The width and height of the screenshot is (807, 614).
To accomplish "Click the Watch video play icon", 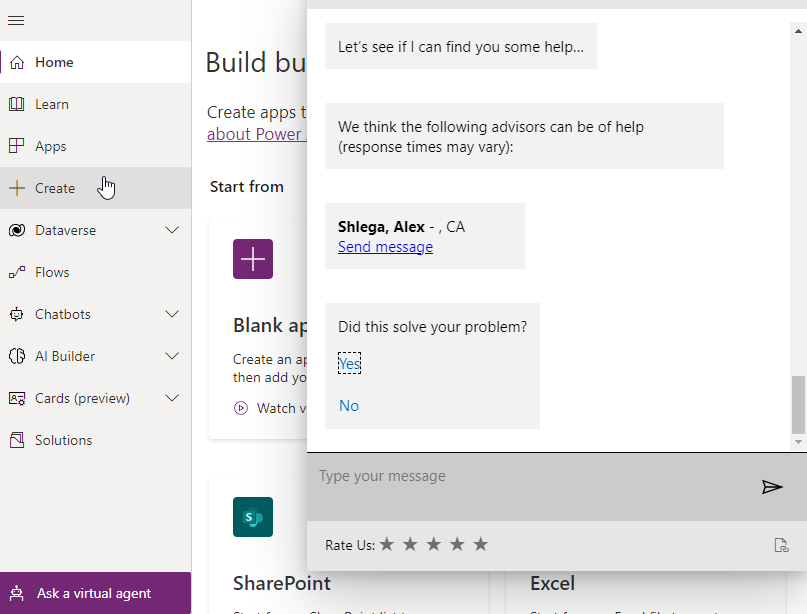I will click(240, 408).
